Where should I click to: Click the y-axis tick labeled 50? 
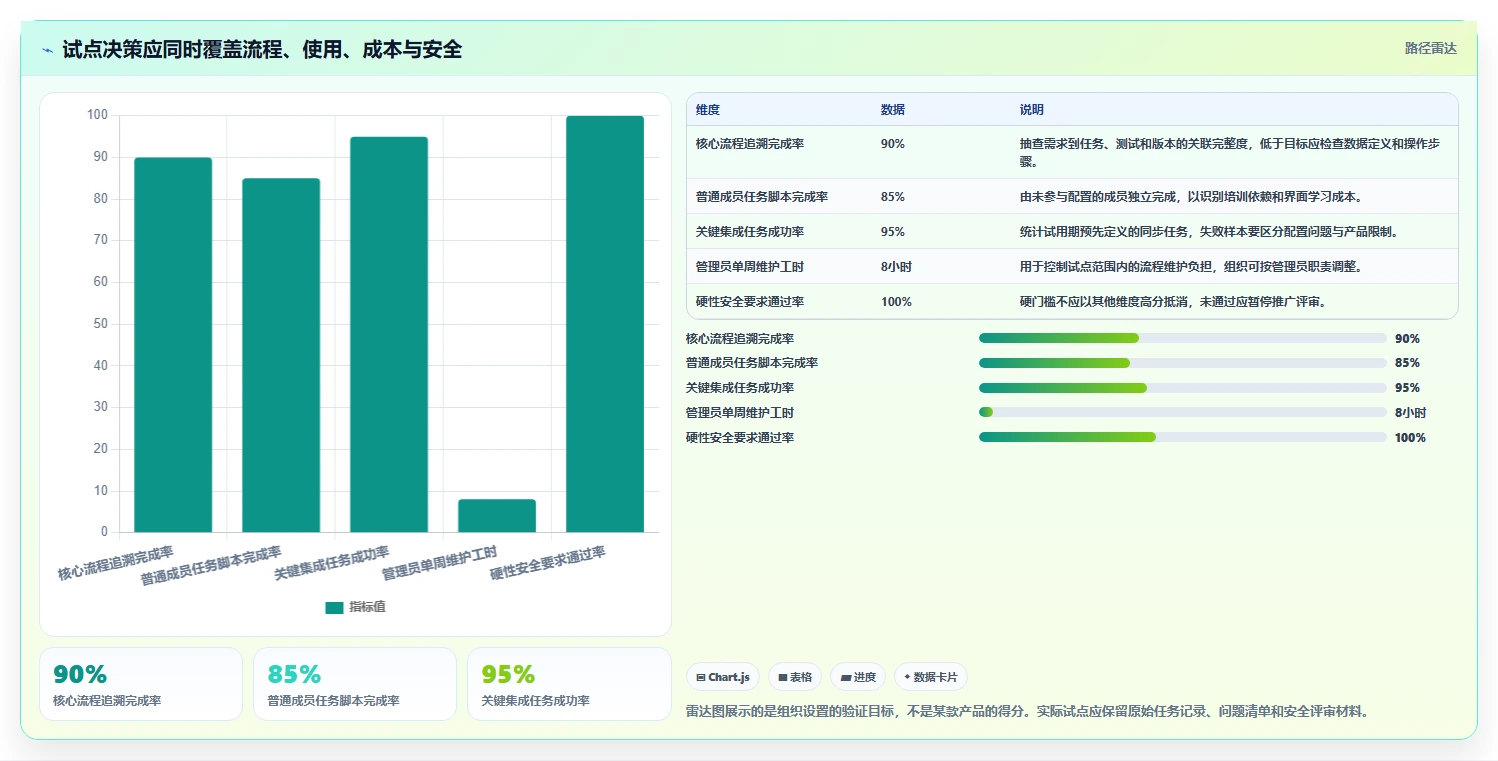pyautogui.click(x=99, y=324)
